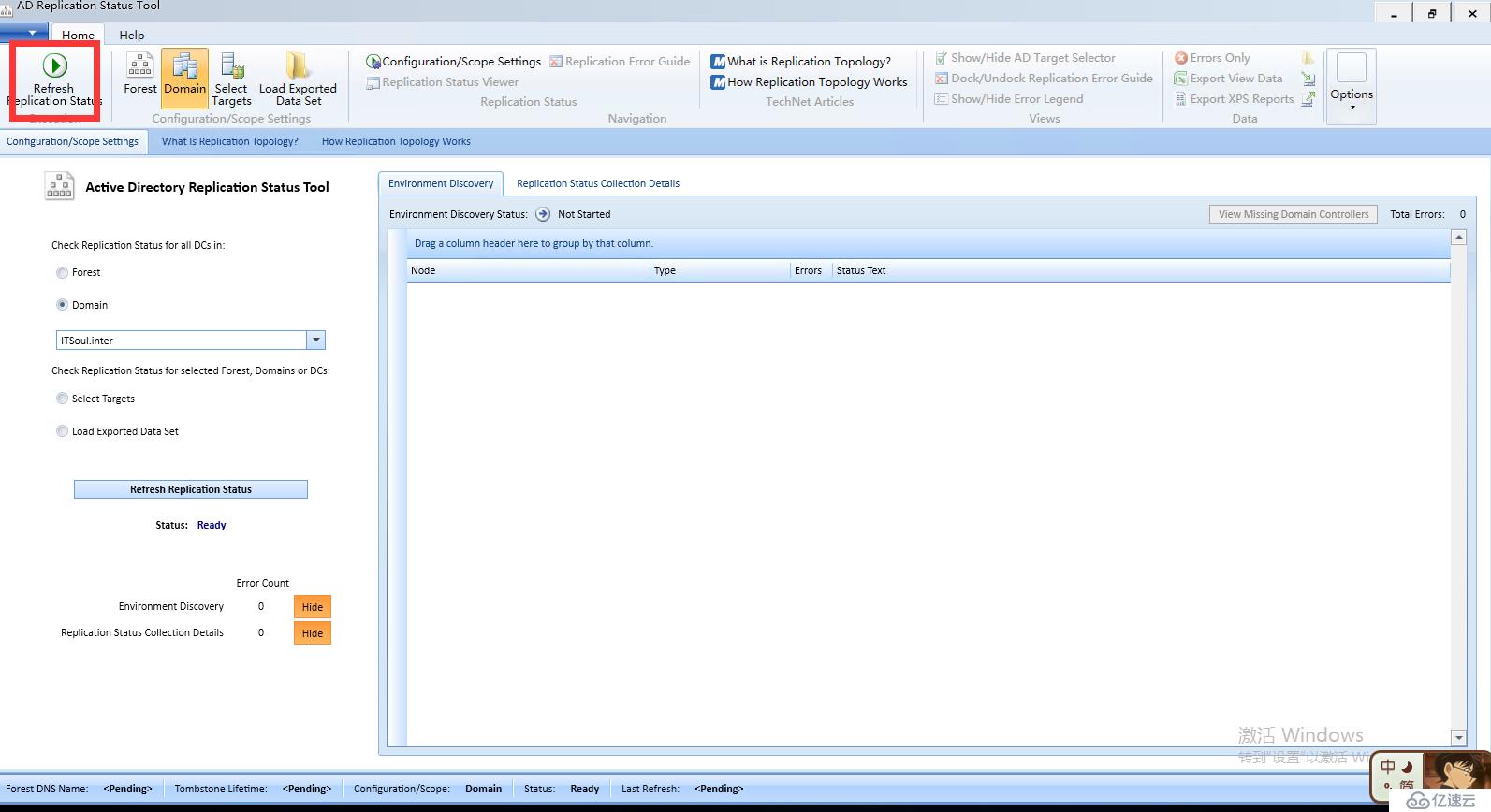Open What is Replication Topology article
Image resolution: width=1491 pixels, height=812 pixels.
(801, 62)
